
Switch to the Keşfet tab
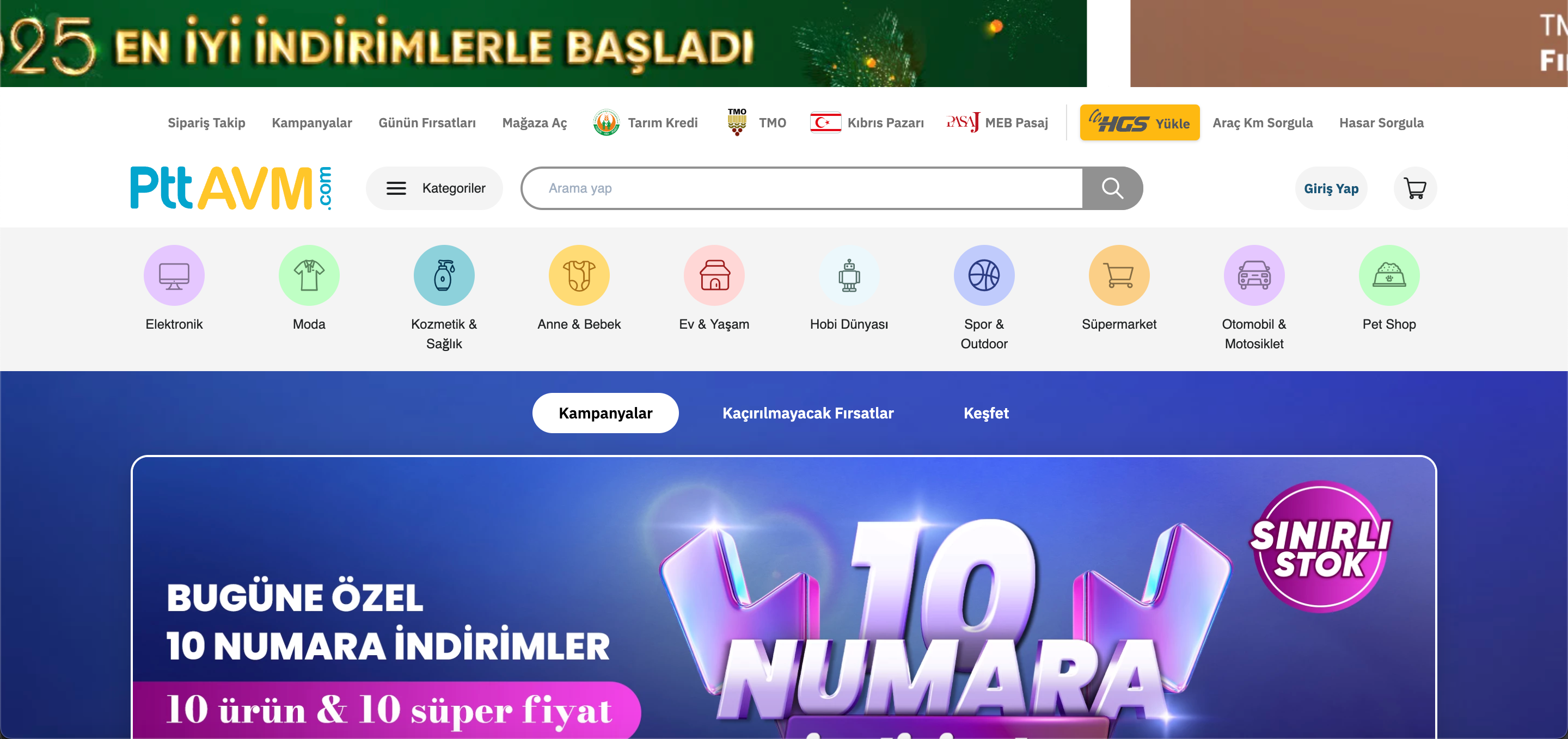986,413
